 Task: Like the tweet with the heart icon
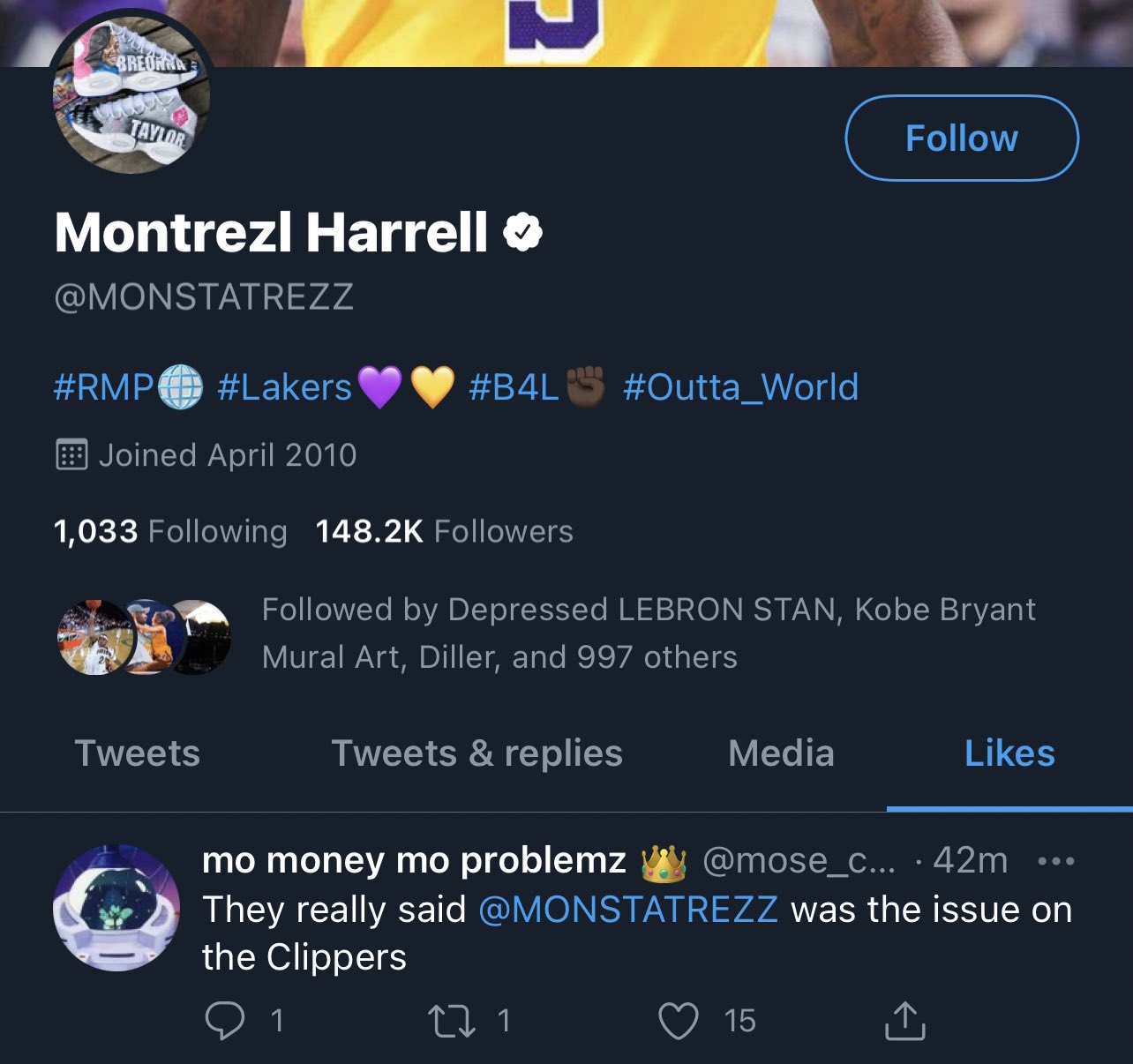[x=679, y=1021]
